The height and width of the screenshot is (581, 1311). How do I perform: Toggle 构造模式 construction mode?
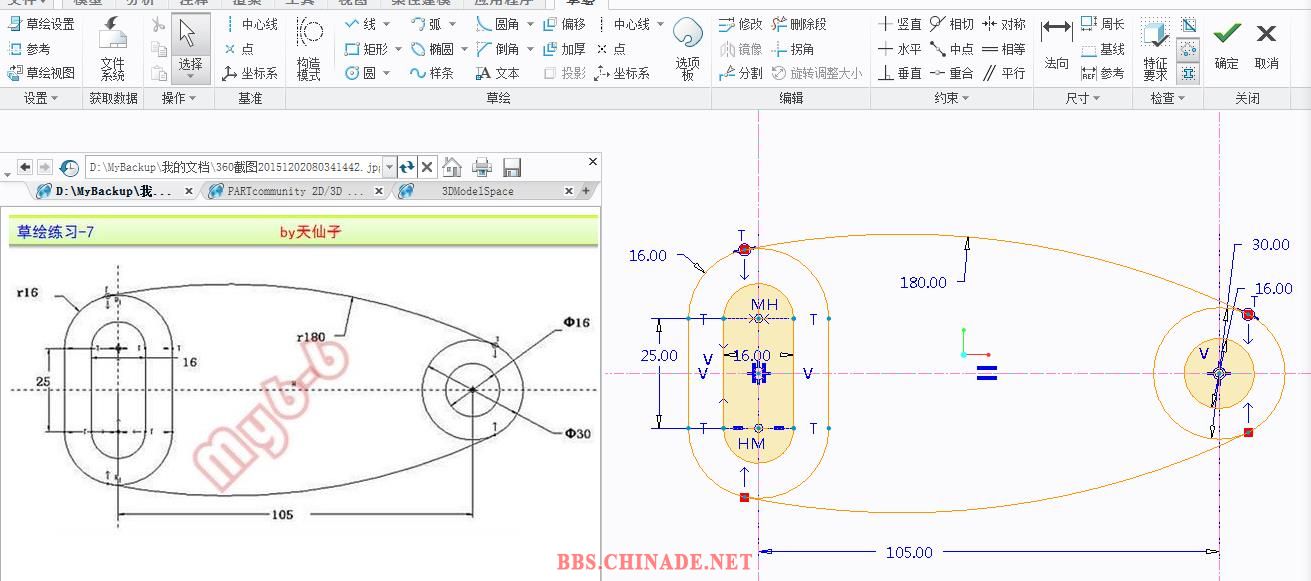tap(309, 50)
